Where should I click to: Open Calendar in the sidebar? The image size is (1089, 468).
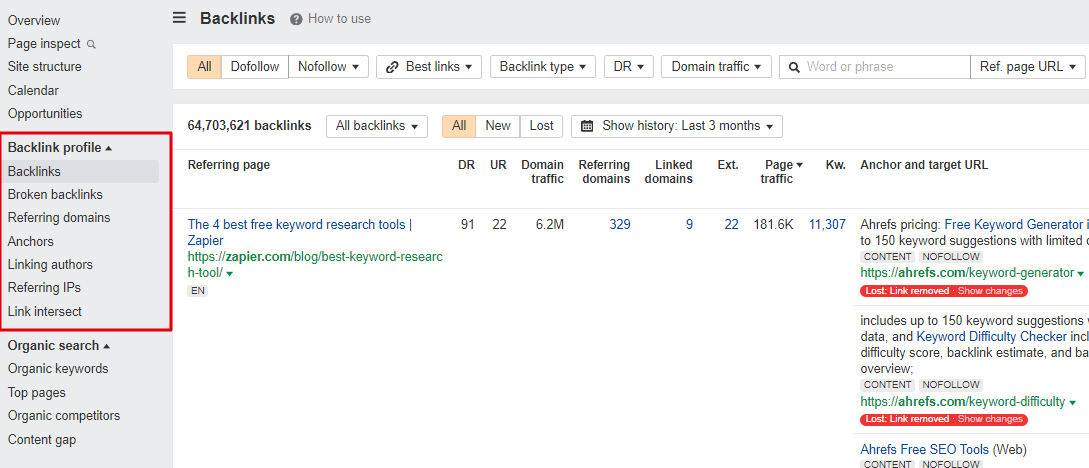(x=33, y=90)
